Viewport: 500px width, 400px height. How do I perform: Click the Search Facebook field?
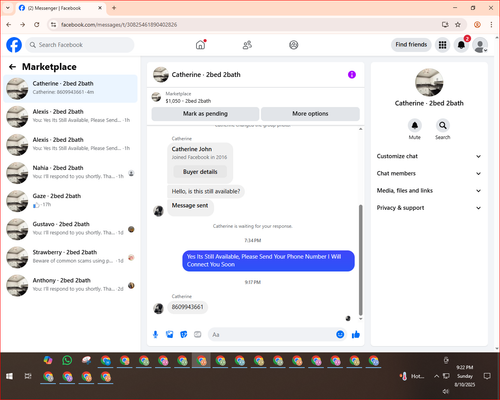tap(80, 45)
